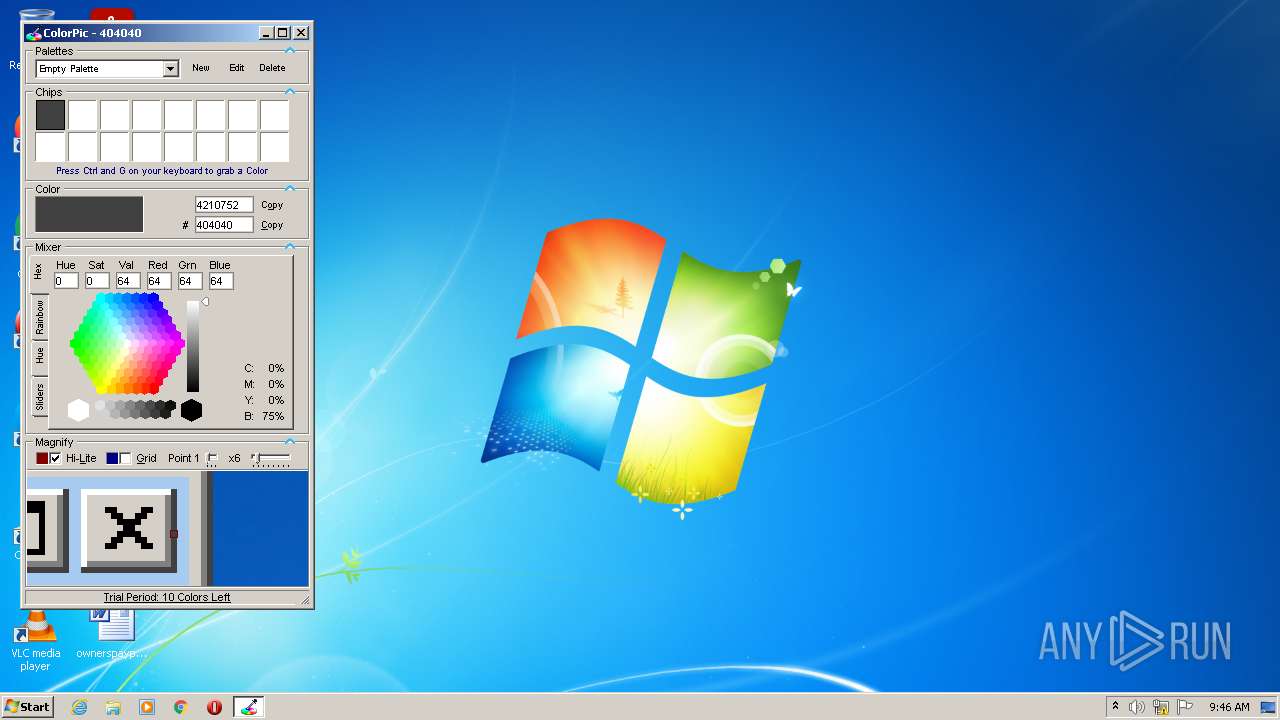Click the large dark gray color preview

point(89,214)
